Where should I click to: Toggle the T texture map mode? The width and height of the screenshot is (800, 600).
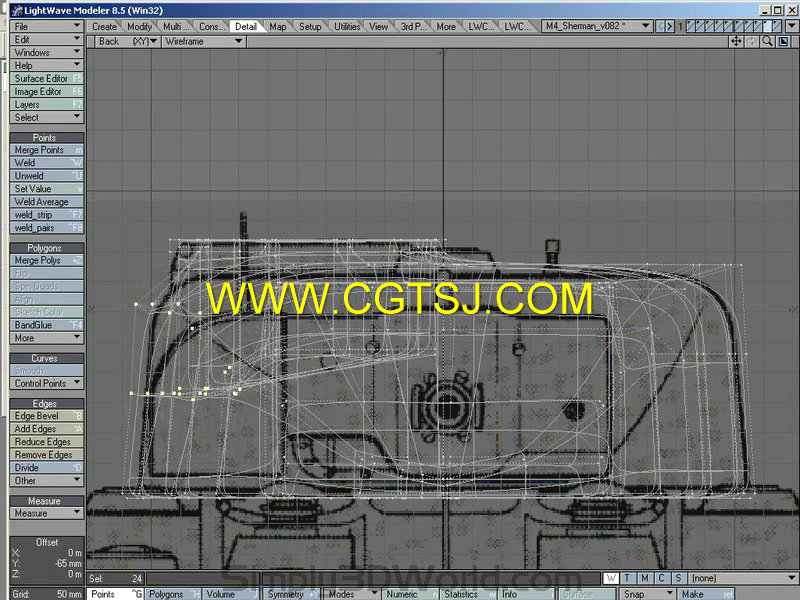coord(627,579)
